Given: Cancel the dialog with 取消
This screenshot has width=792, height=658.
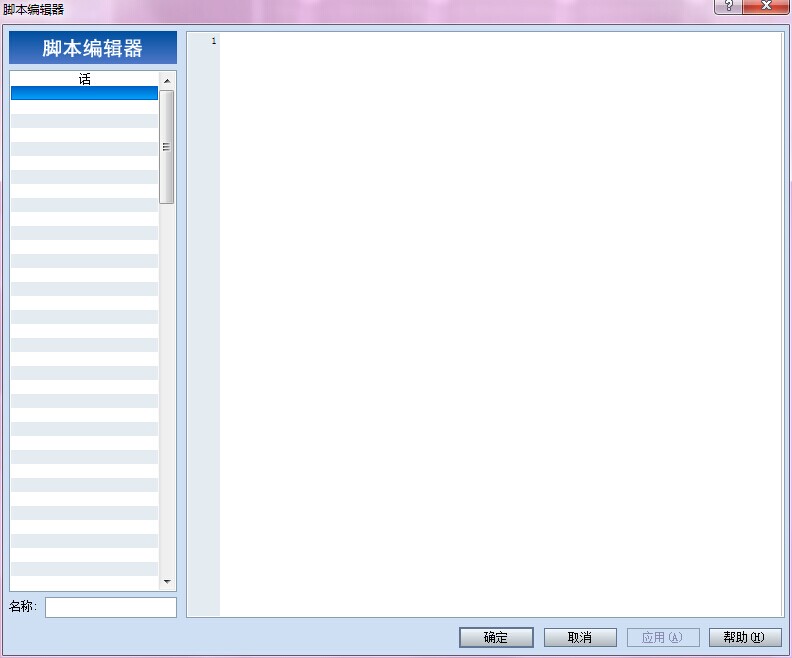Looking at the screenshot, I should coord(580,637).
